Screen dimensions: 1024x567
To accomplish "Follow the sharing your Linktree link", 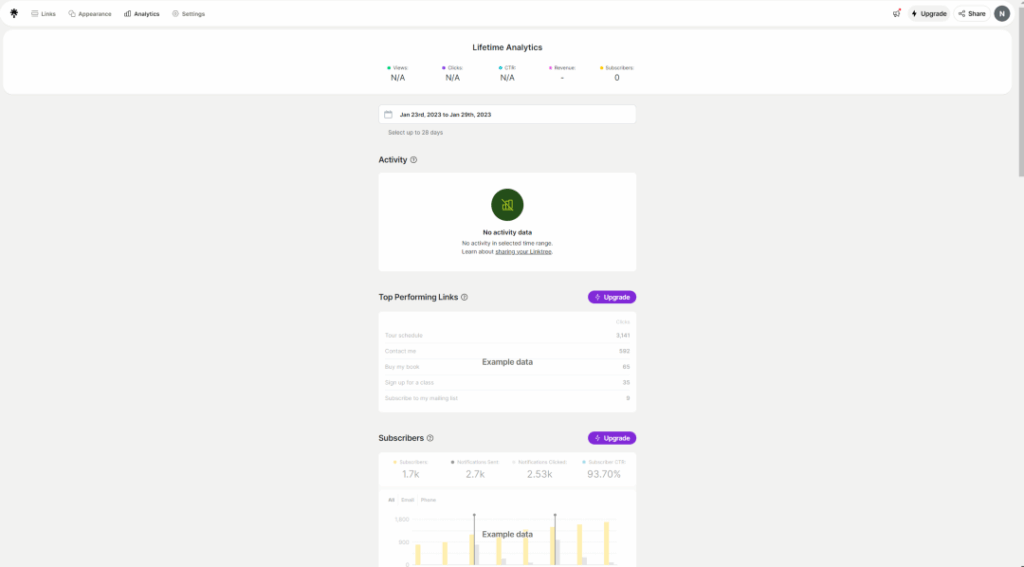I will click(x=523, y=251).
